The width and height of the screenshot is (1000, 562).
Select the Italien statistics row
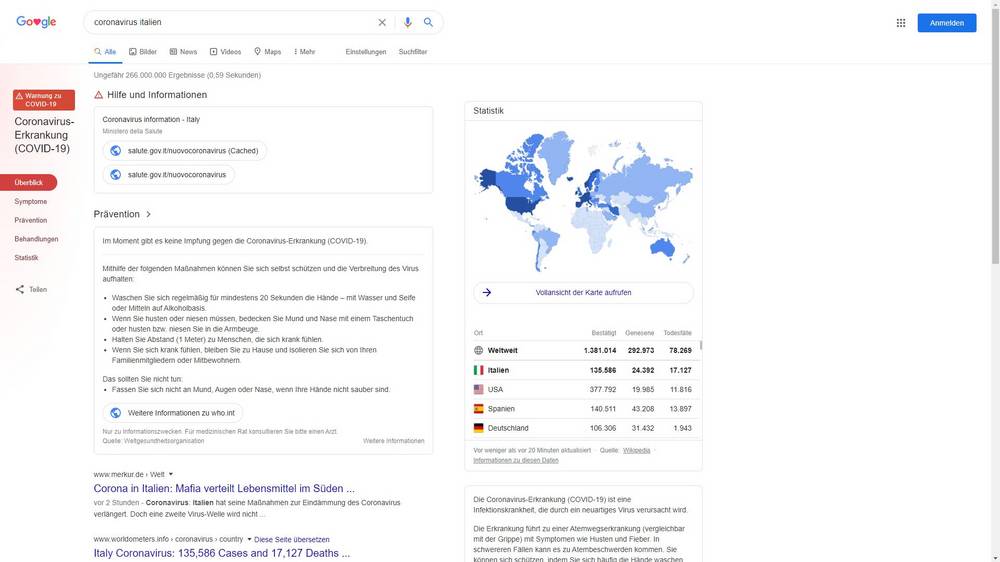pos(583,370)
